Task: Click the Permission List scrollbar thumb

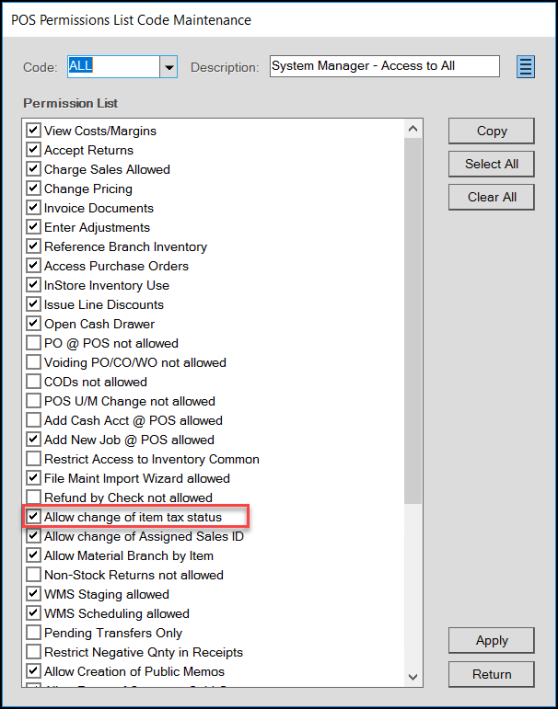Action: click(x=412, y=321)
